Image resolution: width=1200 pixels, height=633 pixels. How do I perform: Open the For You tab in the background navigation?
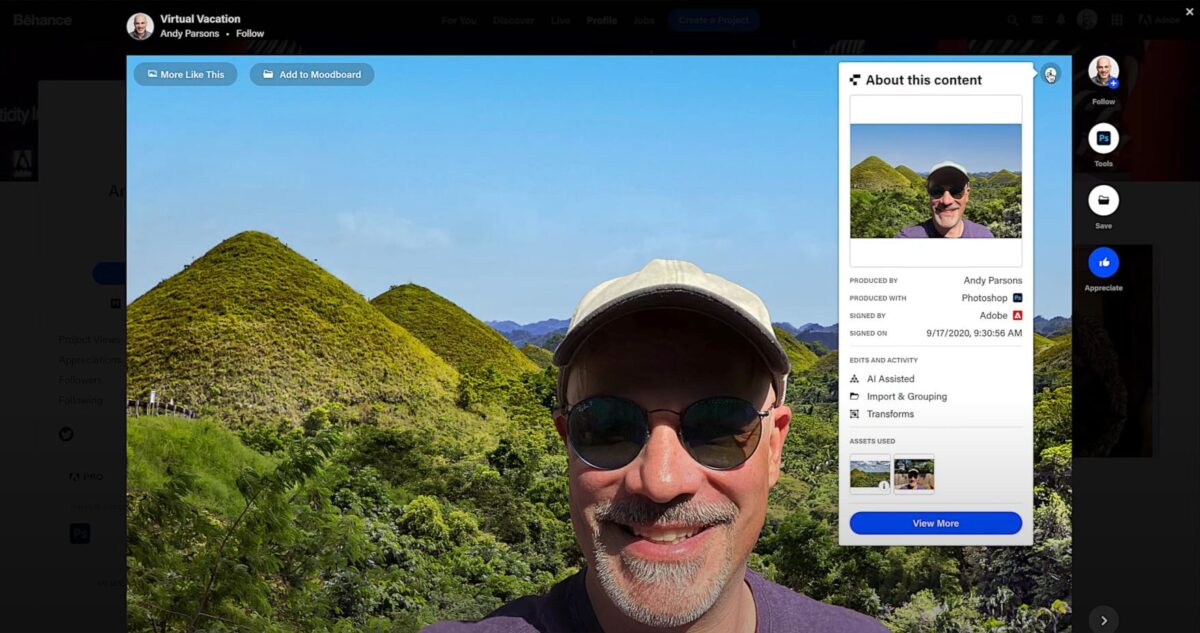pos(459,20)
